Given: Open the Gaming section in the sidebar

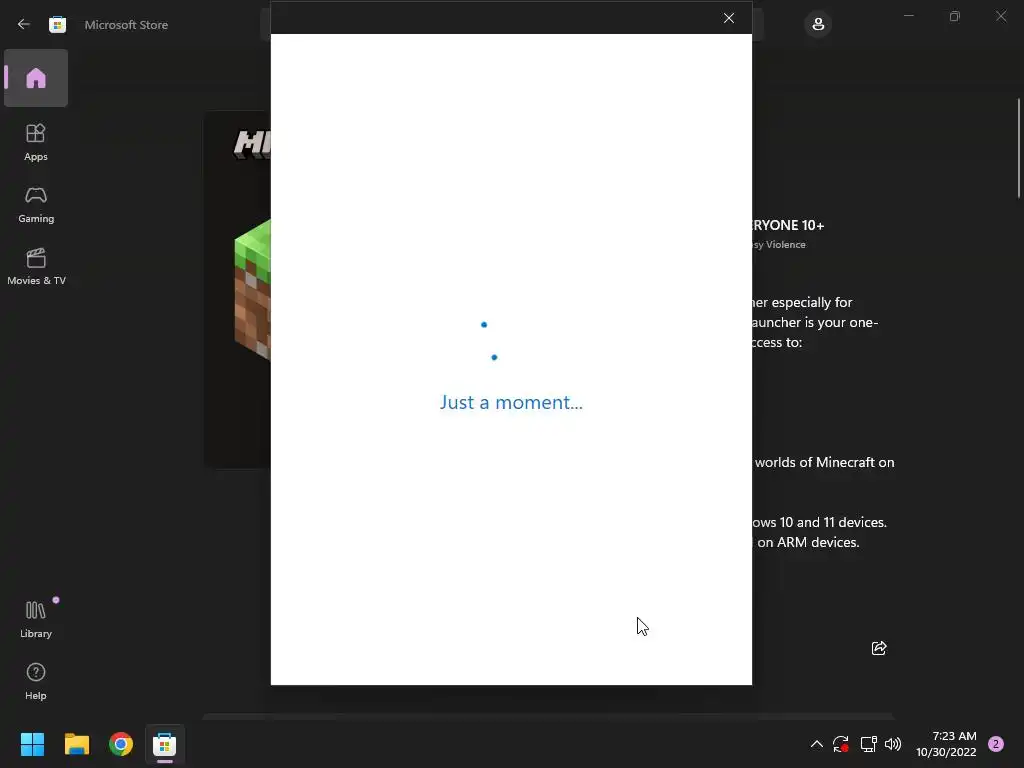Looking at the screenshot, I should point(36,204).
